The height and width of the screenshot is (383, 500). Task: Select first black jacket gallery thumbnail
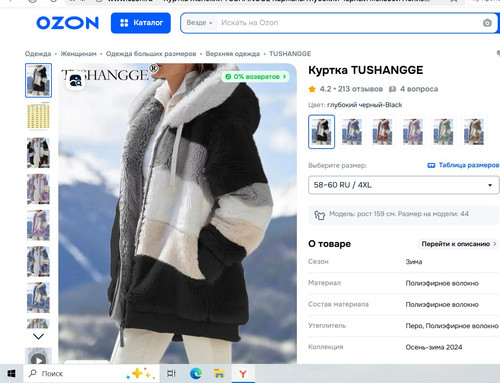pos(38,80)
